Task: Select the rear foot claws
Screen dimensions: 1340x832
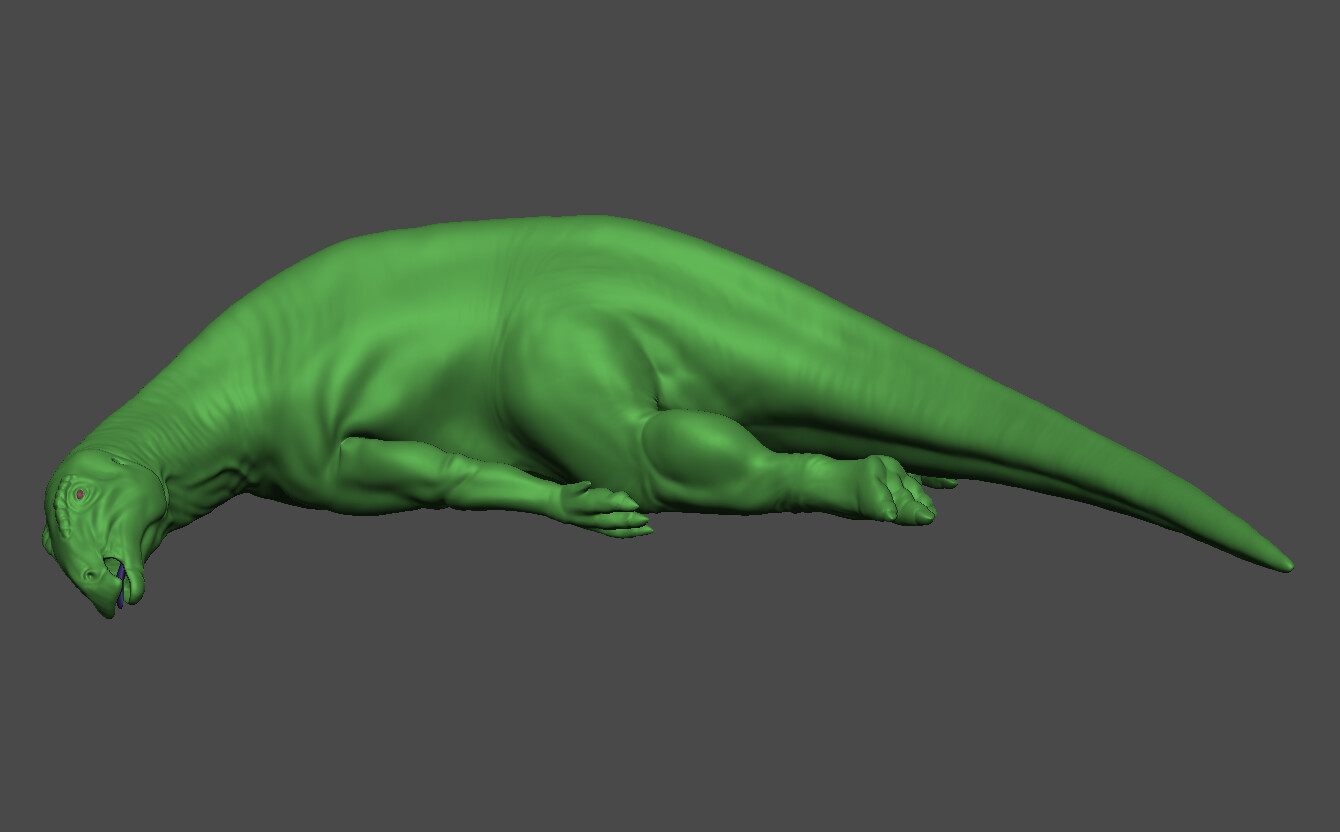Action: click(905, 495)
